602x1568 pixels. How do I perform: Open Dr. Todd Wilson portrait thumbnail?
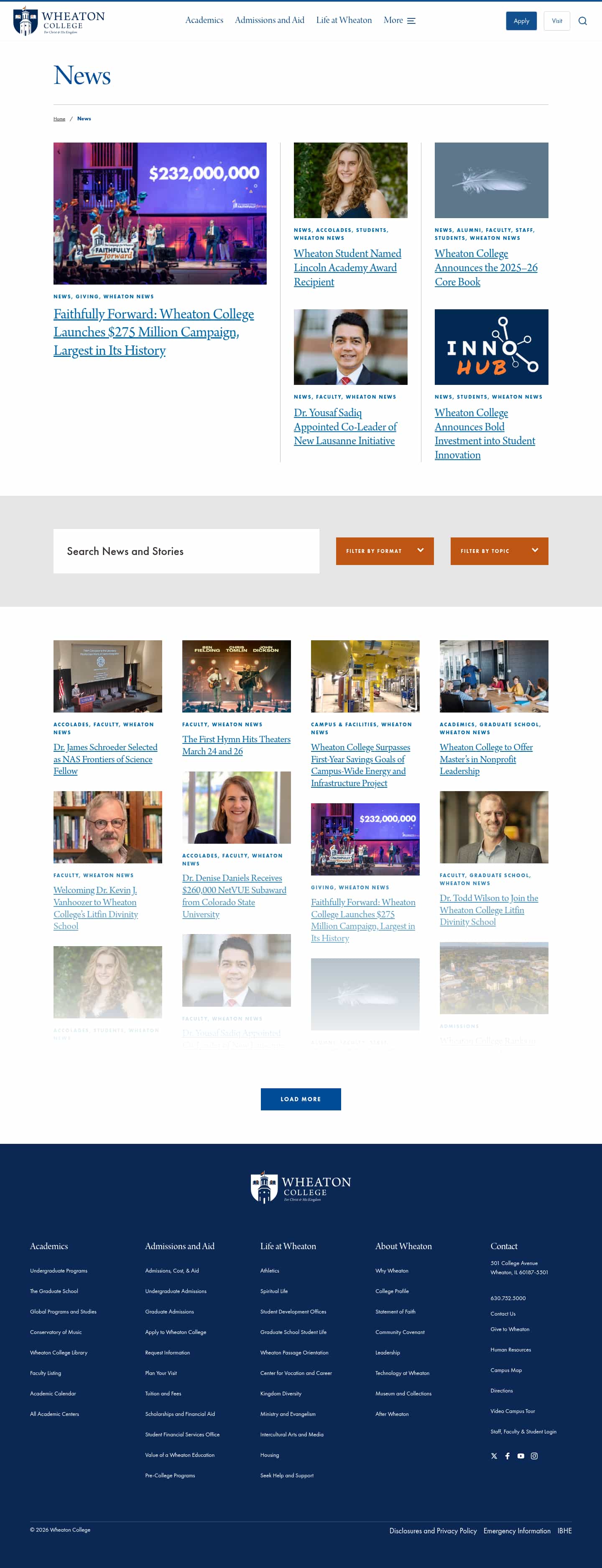tap(494, 827)
